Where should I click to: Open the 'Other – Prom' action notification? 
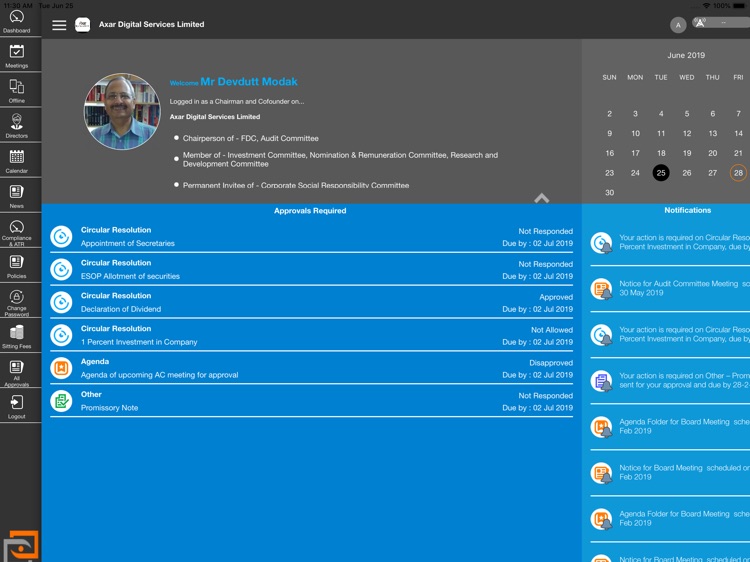click(670, 381)
